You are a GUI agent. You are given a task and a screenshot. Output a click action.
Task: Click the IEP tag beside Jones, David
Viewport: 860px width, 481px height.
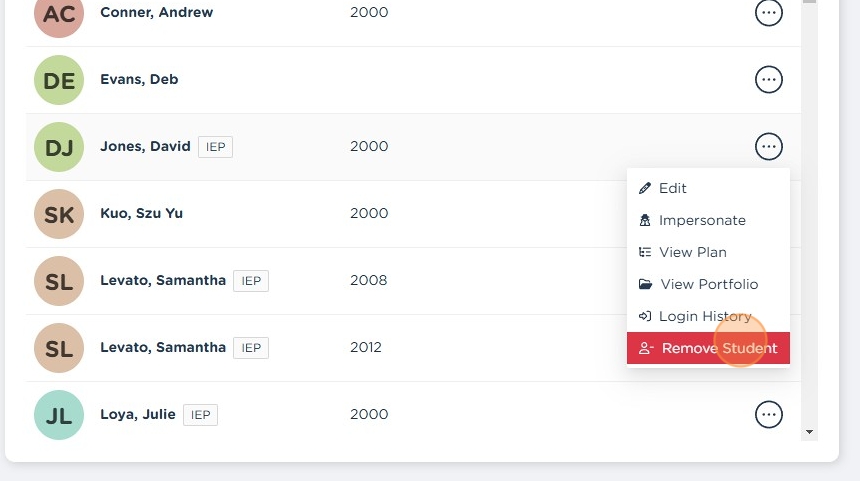click(215, 147)
